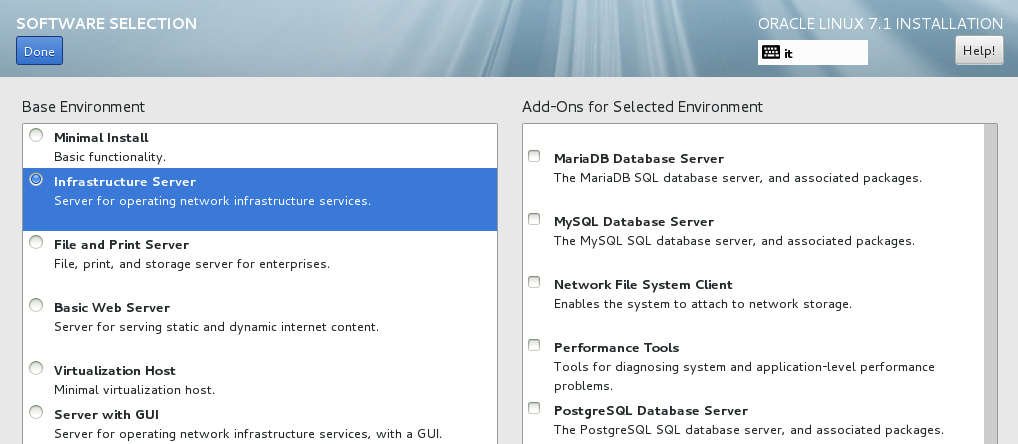Click the 'MariaDB Database Server' label
This screenshot has height=444, width=1018.
[639, 158]
